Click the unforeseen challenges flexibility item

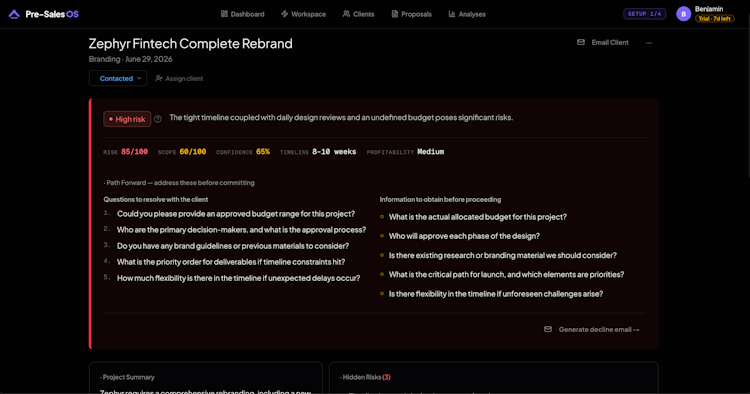496,294
